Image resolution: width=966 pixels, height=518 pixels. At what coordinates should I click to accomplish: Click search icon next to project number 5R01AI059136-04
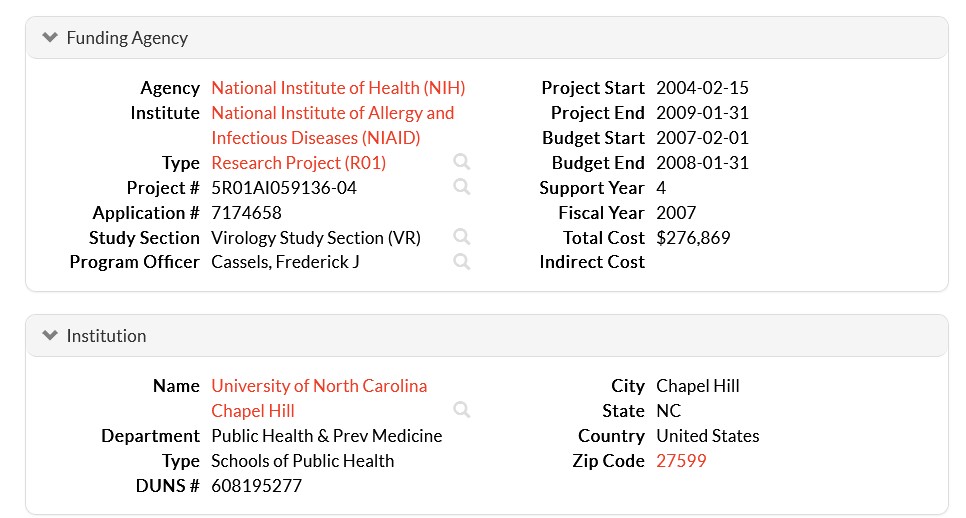click(461, 187)
